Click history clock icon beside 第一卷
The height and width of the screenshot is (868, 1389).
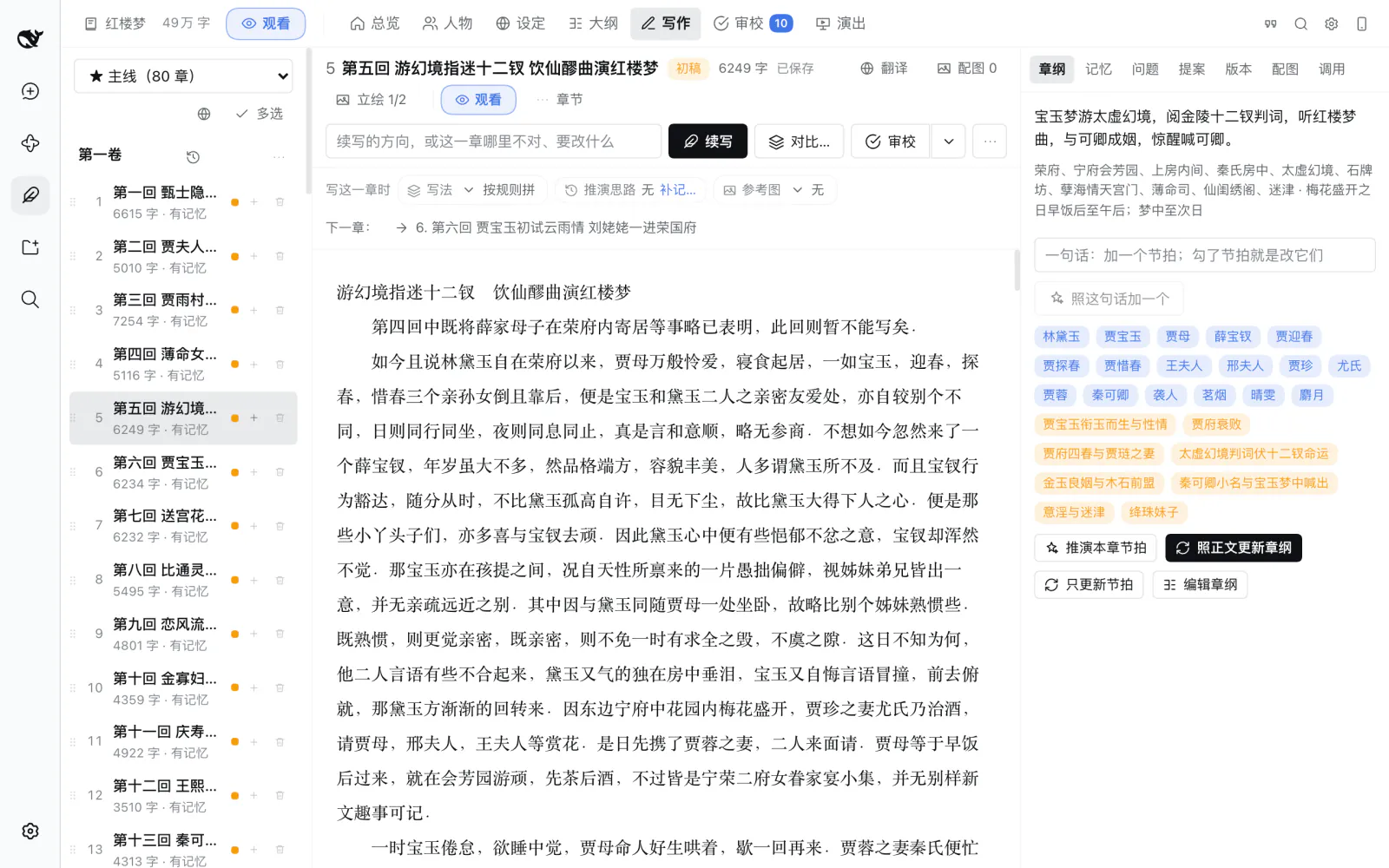pyautogui.click(x=193, y=156)
